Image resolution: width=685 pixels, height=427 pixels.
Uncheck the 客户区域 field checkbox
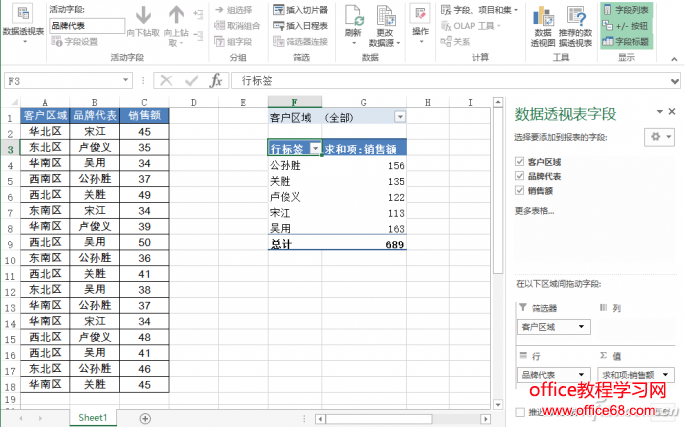point(519,162)
